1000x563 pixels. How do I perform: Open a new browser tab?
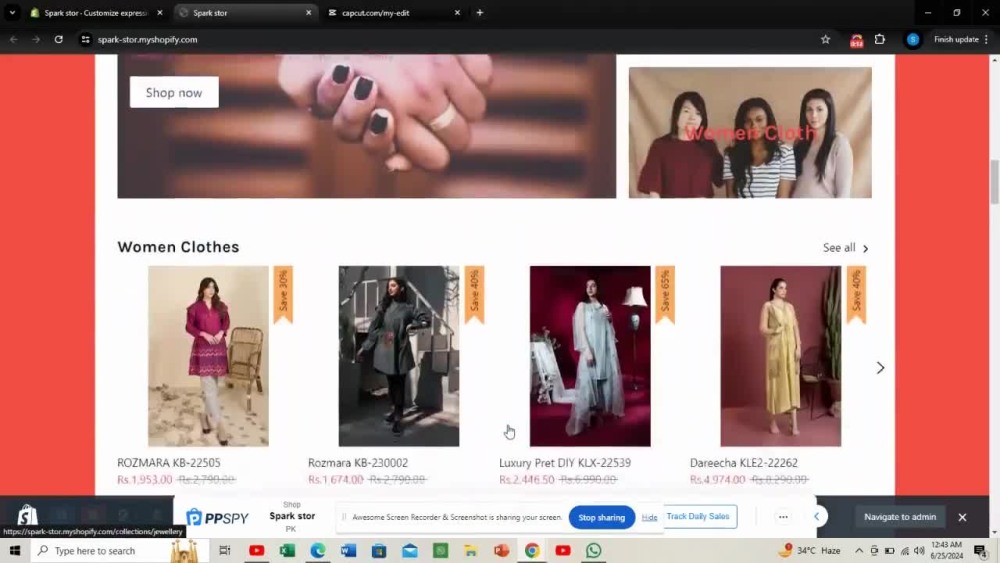point(480,13)
